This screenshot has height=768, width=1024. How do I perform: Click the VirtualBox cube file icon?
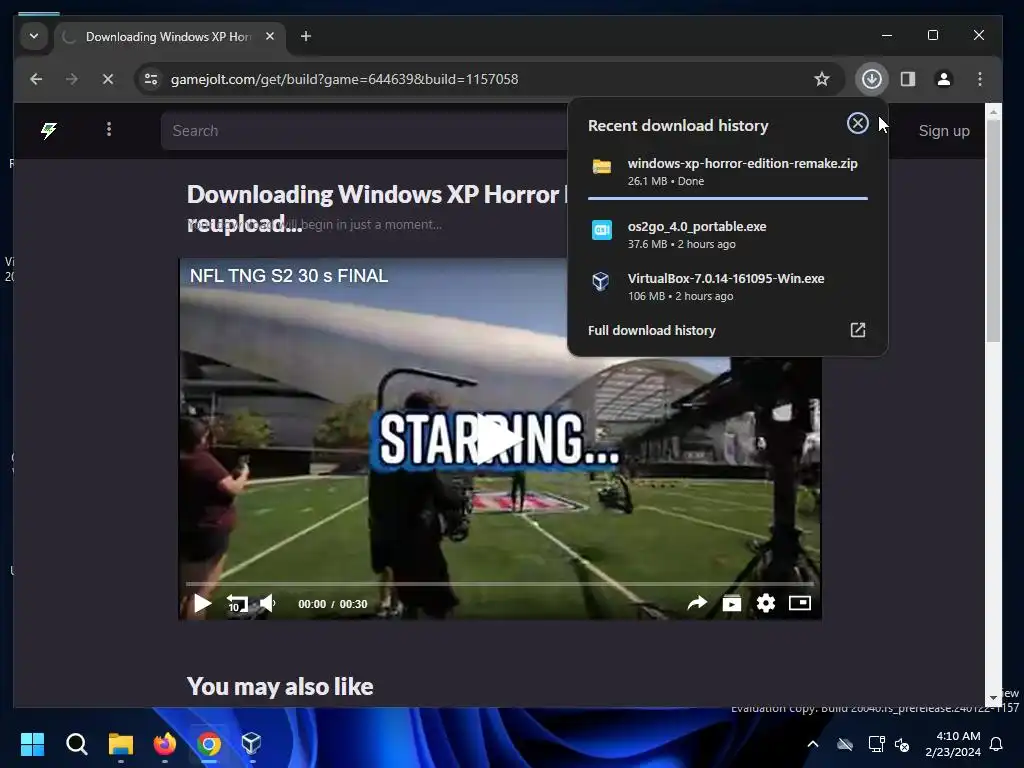coord(601,281)
